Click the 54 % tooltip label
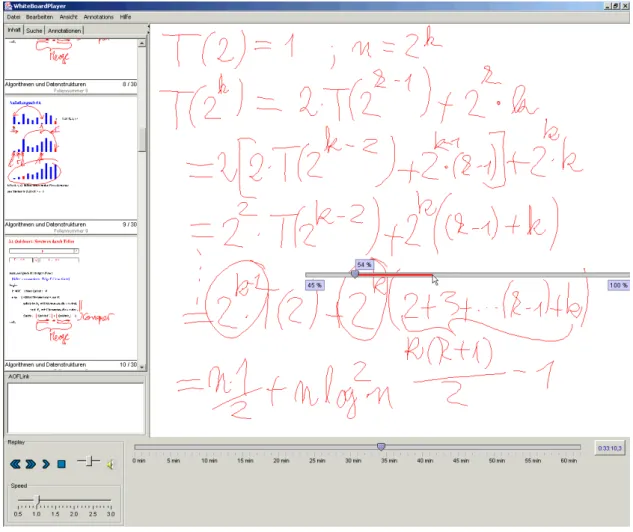The image size is (633, 532). (x=364, y=264)
